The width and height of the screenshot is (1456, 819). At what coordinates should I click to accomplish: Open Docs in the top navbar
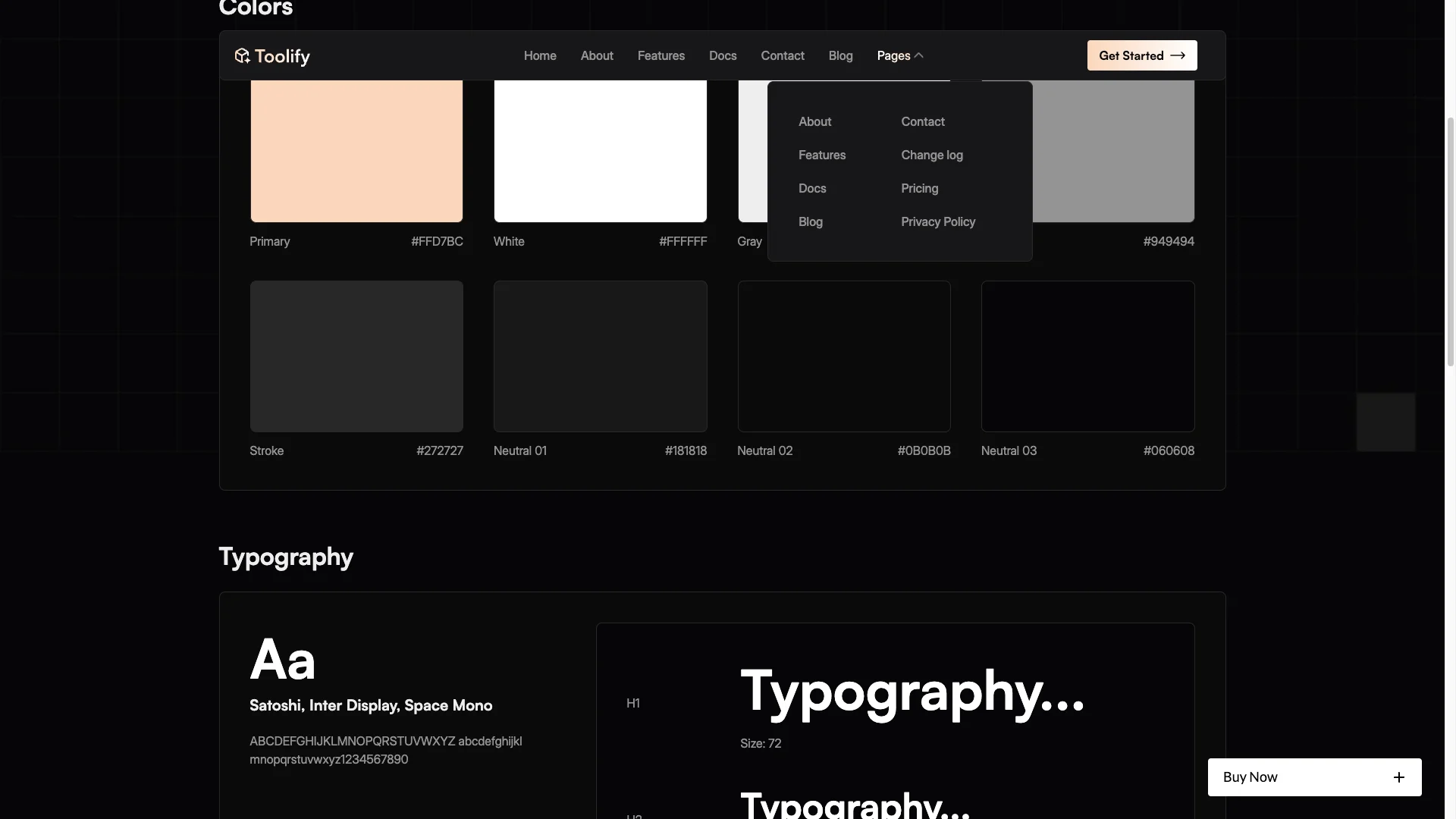[x=723, y=55]
